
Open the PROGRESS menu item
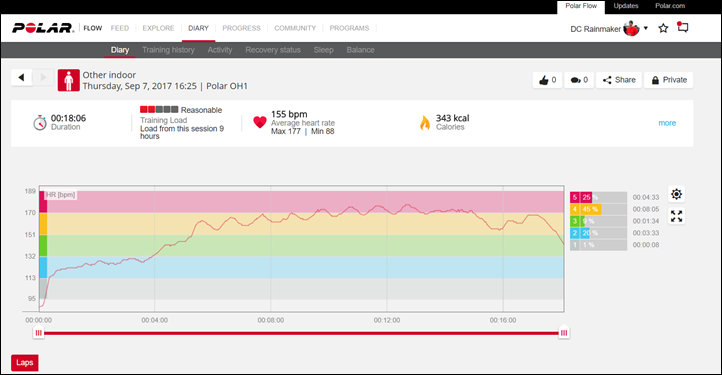pos(241,28)
